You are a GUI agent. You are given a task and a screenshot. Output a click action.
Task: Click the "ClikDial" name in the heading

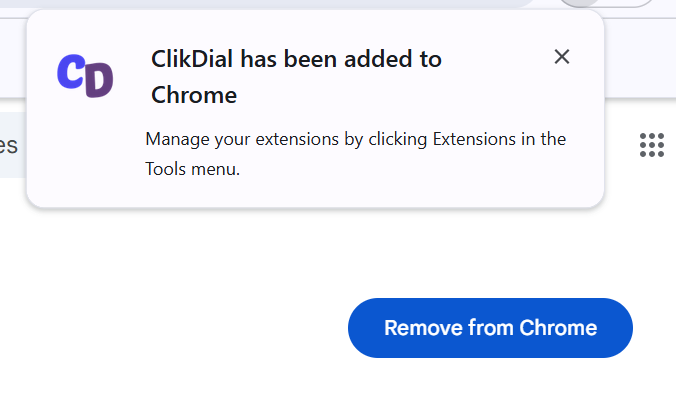[x=192, y=59]
